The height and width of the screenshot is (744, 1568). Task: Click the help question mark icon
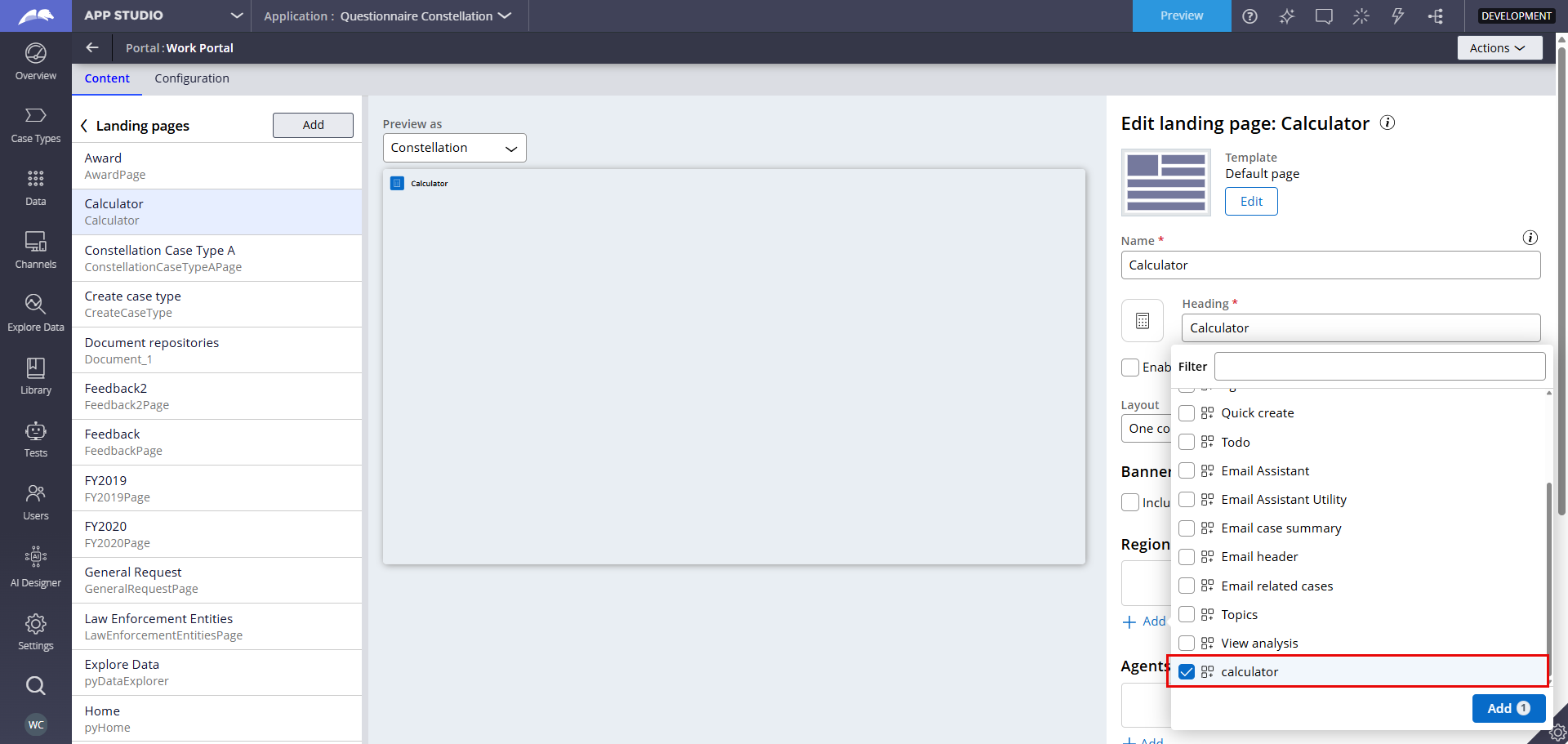tap(1249, 16)
